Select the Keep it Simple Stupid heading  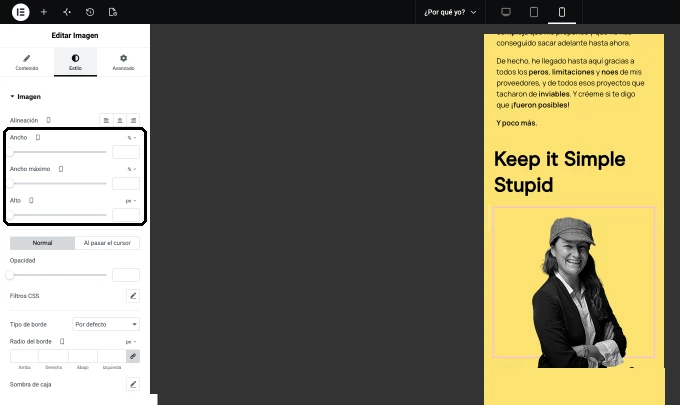(559, 172)
